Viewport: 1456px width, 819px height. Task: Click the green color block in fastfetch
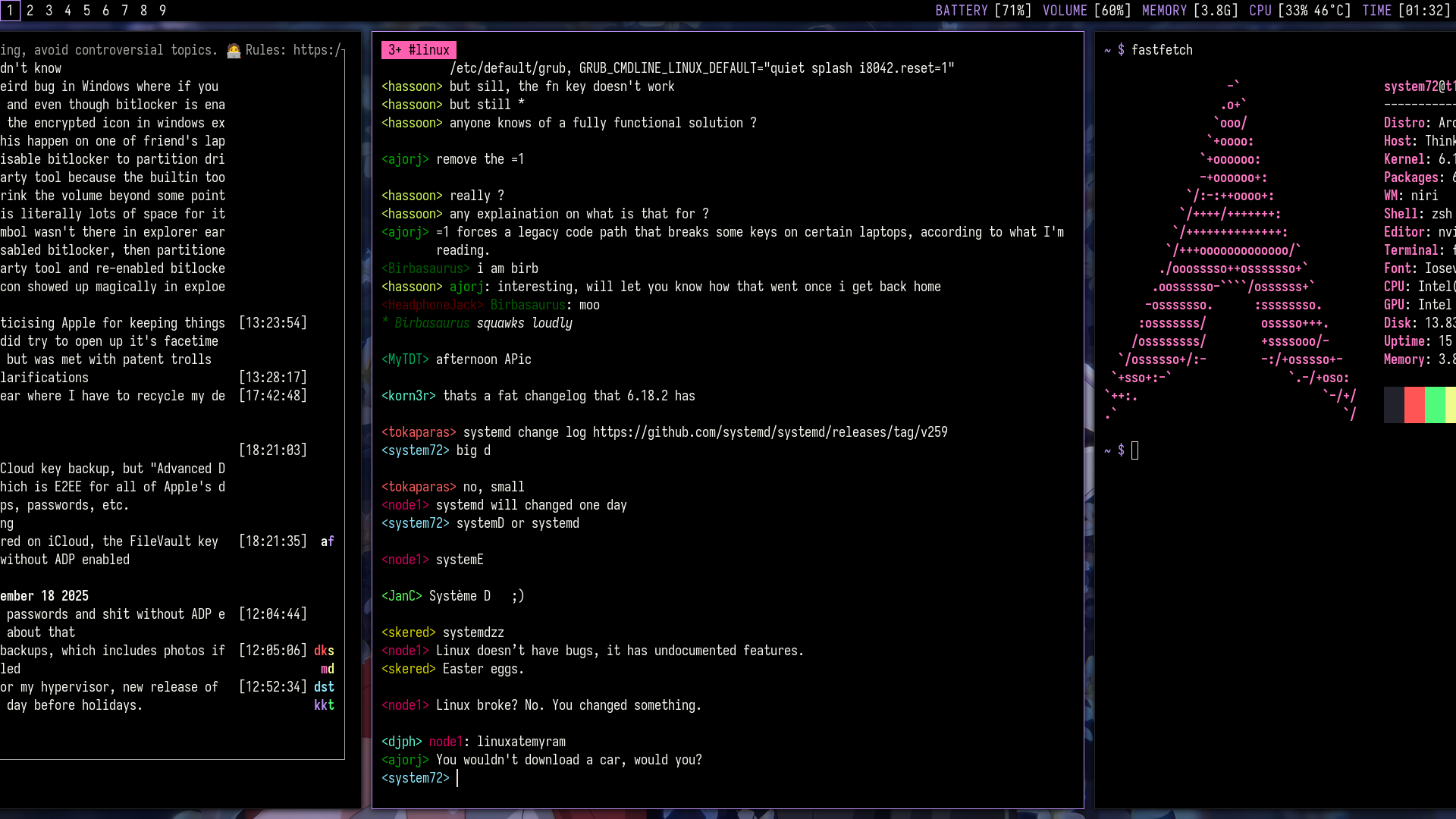click(x=1435, y=405)
